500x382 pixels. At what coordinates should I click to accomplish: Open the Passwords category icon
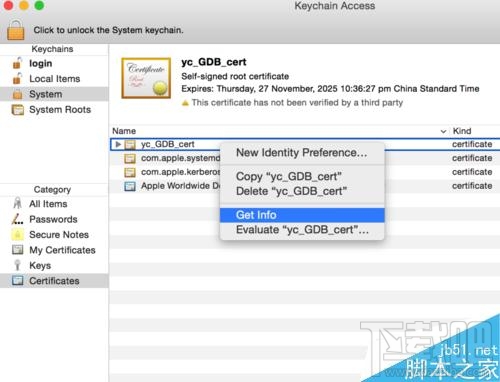(17, 219)
